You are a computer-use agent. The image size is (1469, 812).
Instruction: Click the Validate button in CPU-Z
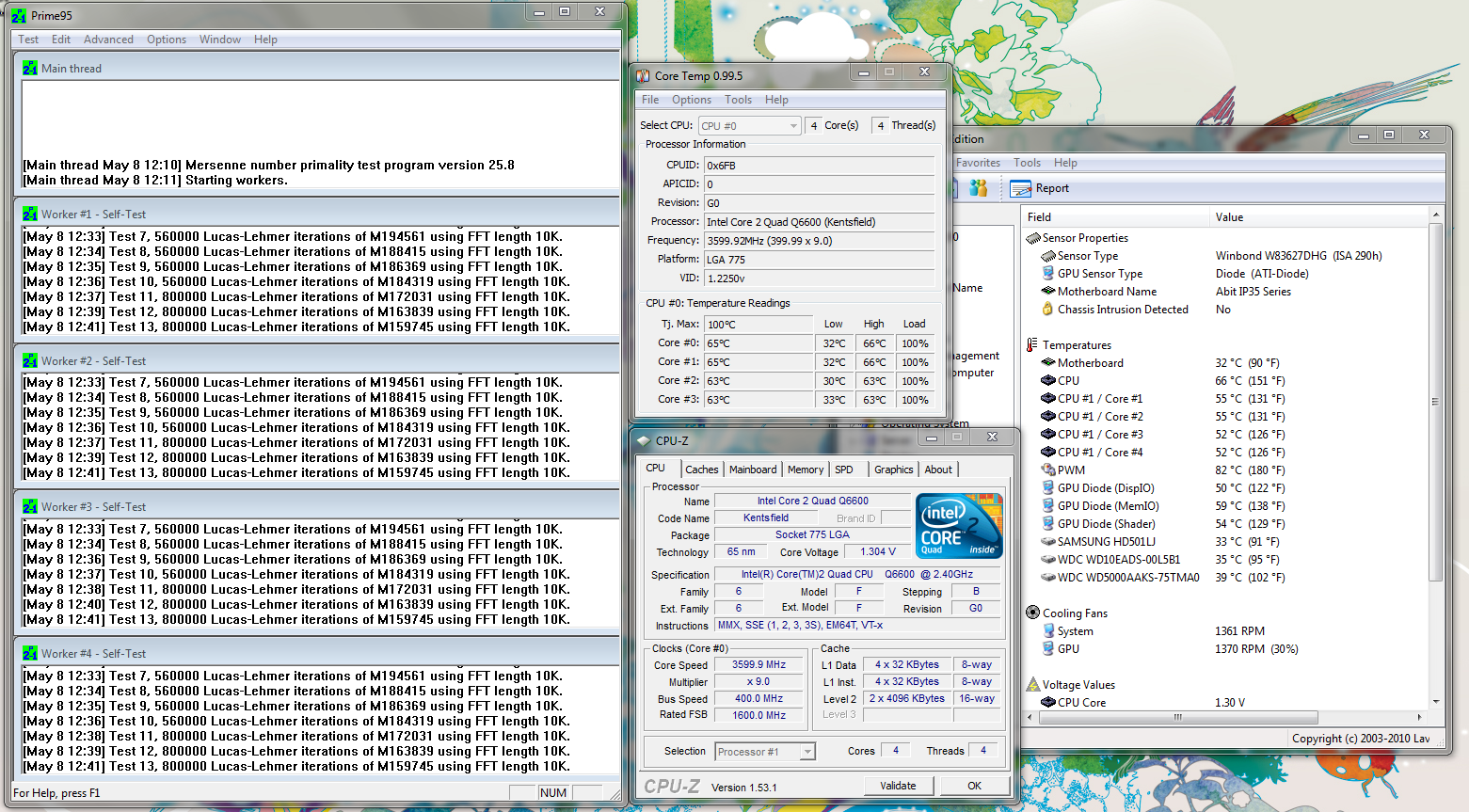898,786
